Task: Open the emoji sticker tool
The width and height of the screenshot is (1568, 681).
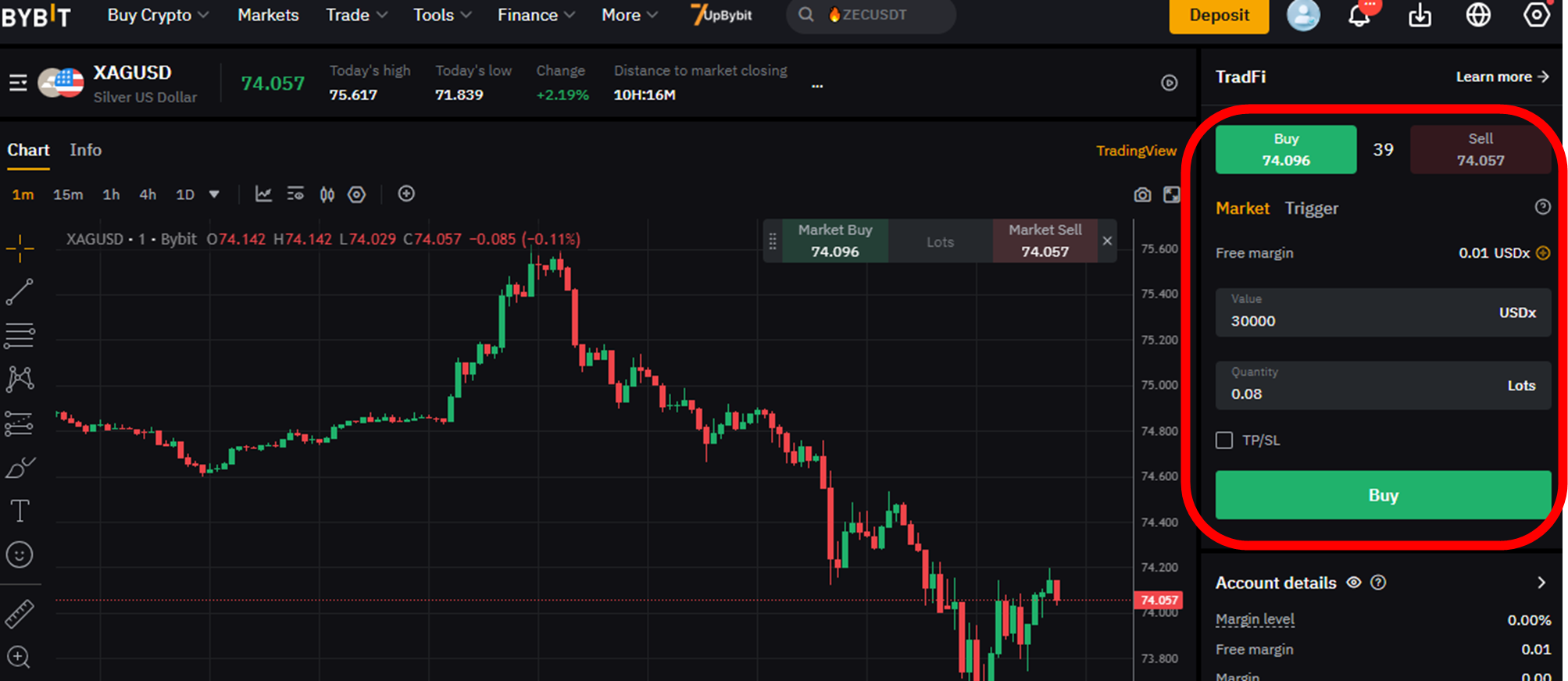Action: tap(20, 554)
